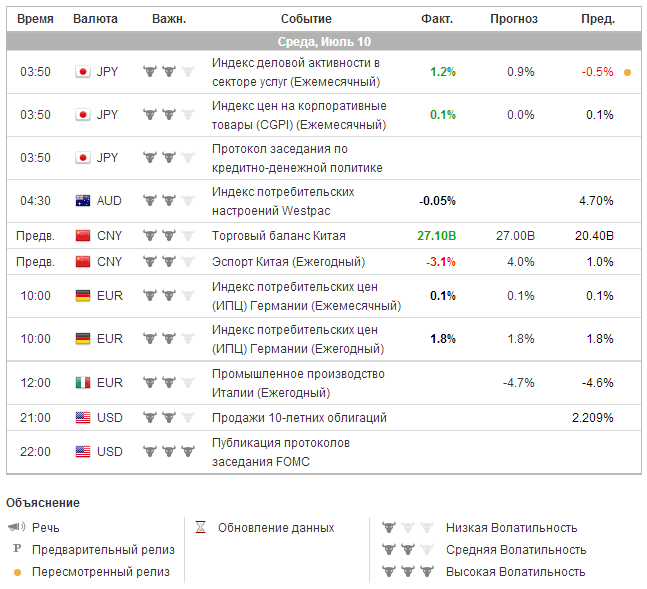
Task: Click the Australia flag next to AUD
Action: coord(83,201)
